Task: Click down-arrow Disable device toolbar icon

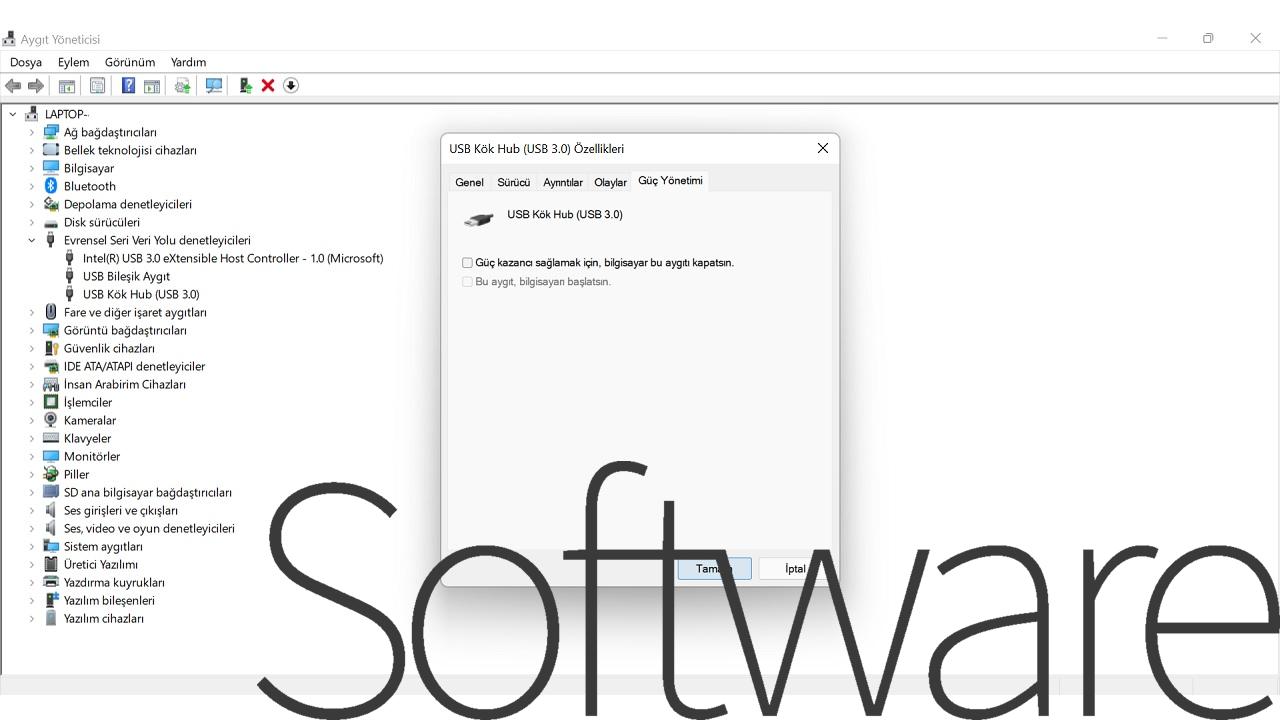Action: click(x=291, y=86)
